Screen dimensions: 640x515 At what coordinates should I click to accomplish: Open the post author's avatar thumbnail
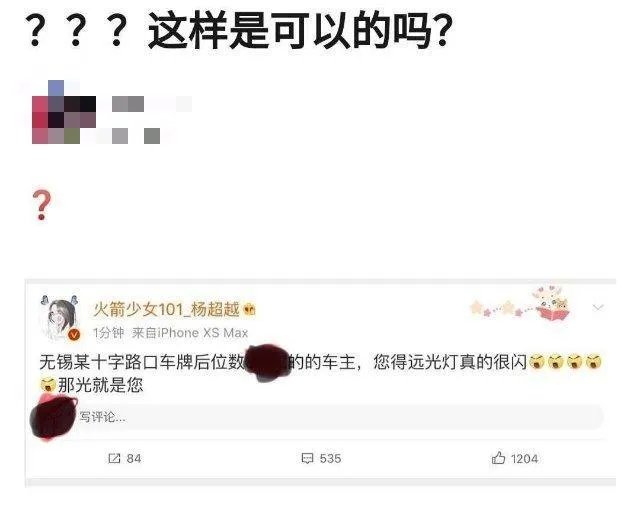pyautogui.click(x=60, y=317)
